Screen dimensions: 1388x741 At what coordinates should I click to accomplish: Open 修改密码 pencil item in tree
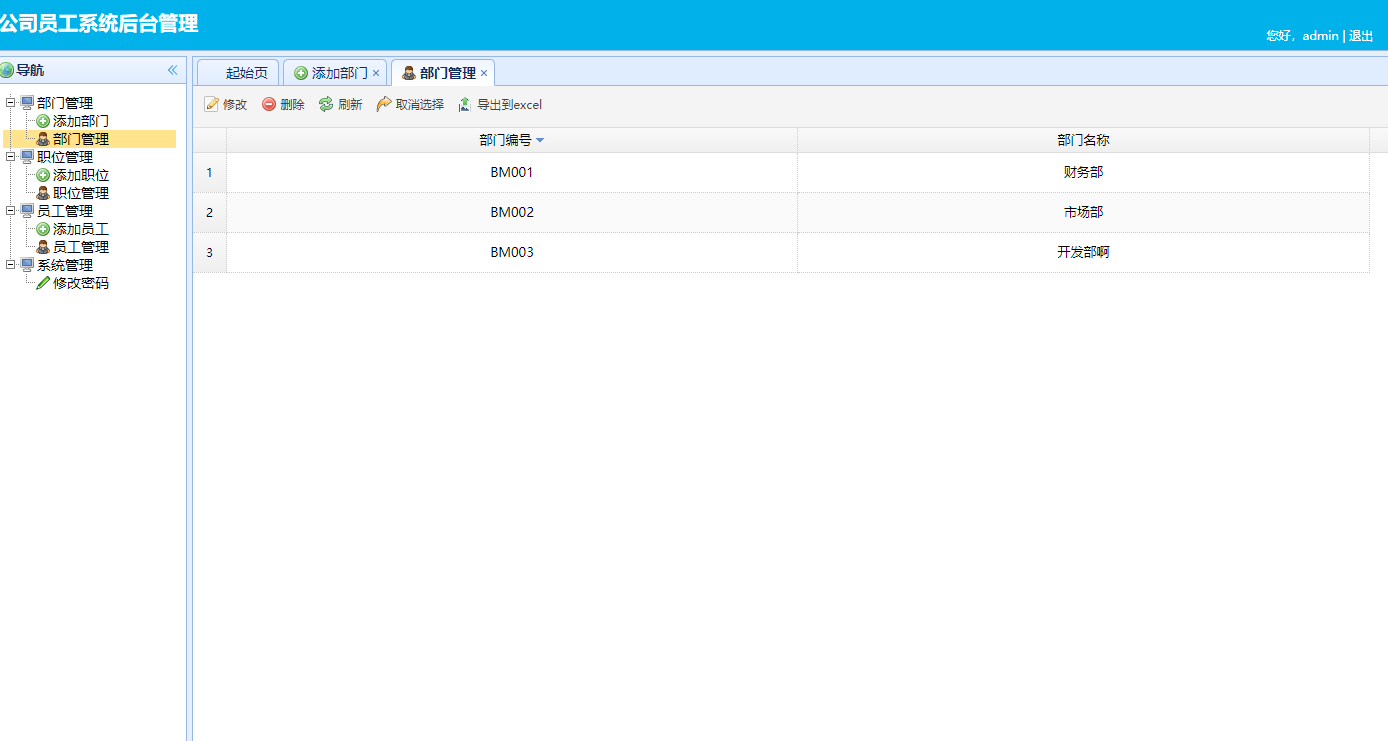coord(80,283)
